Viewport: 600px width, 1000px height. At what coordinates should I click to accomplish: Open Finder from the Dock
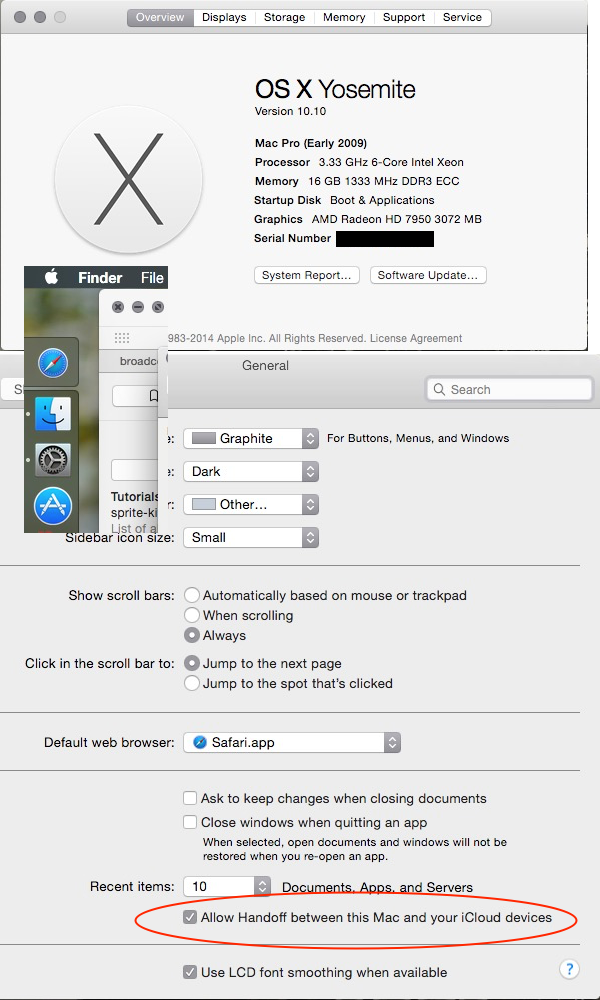pos(53,413)
